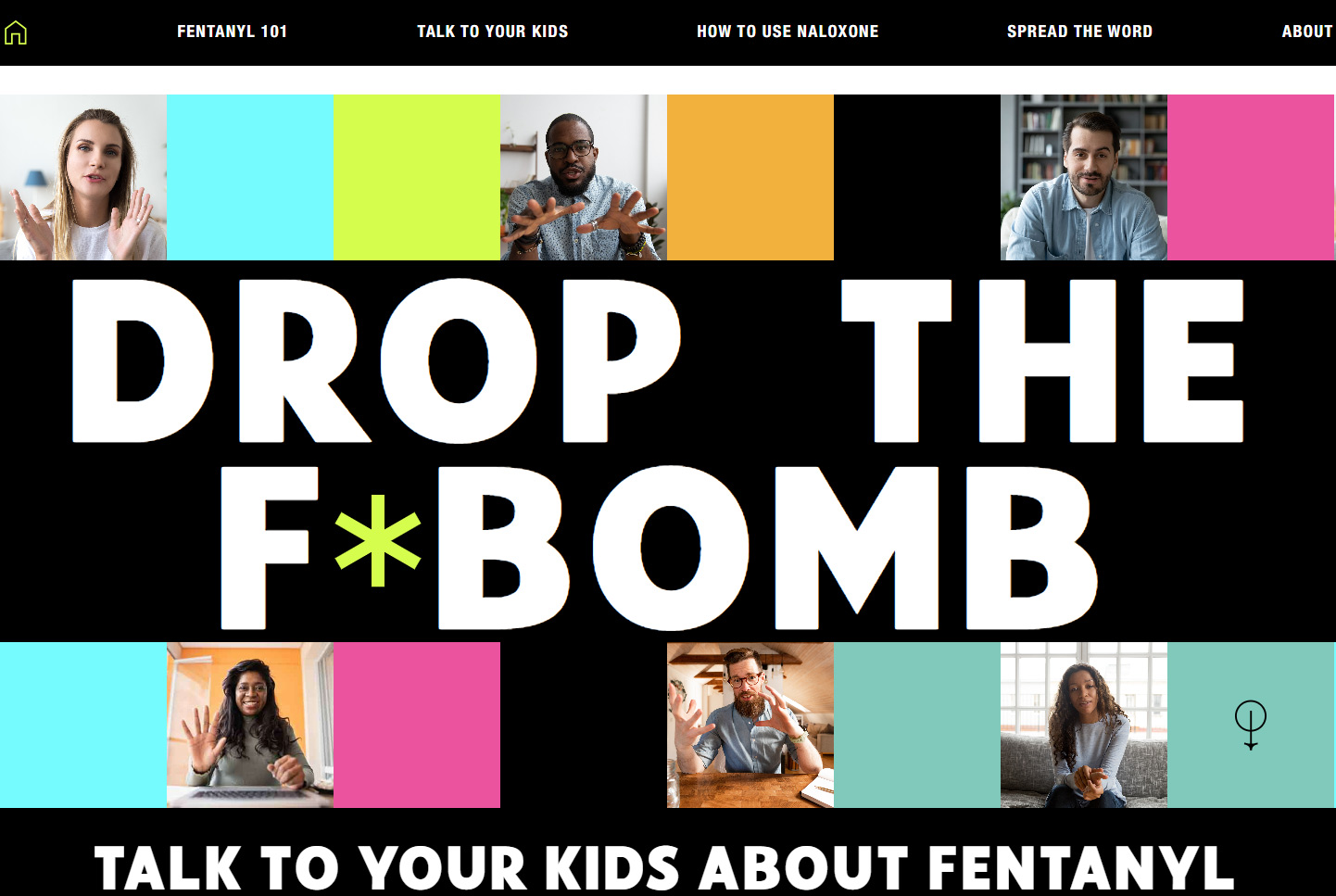The height and width of the screenshot is (896, 1336).
Task: Click photo of man with glasses gesturing
Action: point(584,177)
